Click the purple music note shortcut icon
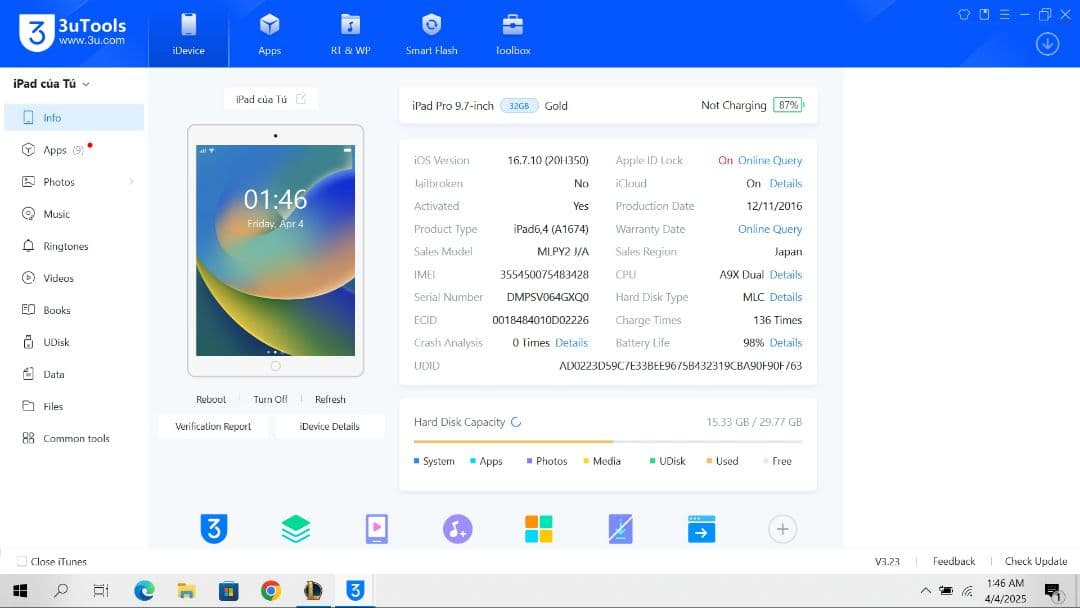The width and height of the screenshot is (1080, 608). pos(457,529)
